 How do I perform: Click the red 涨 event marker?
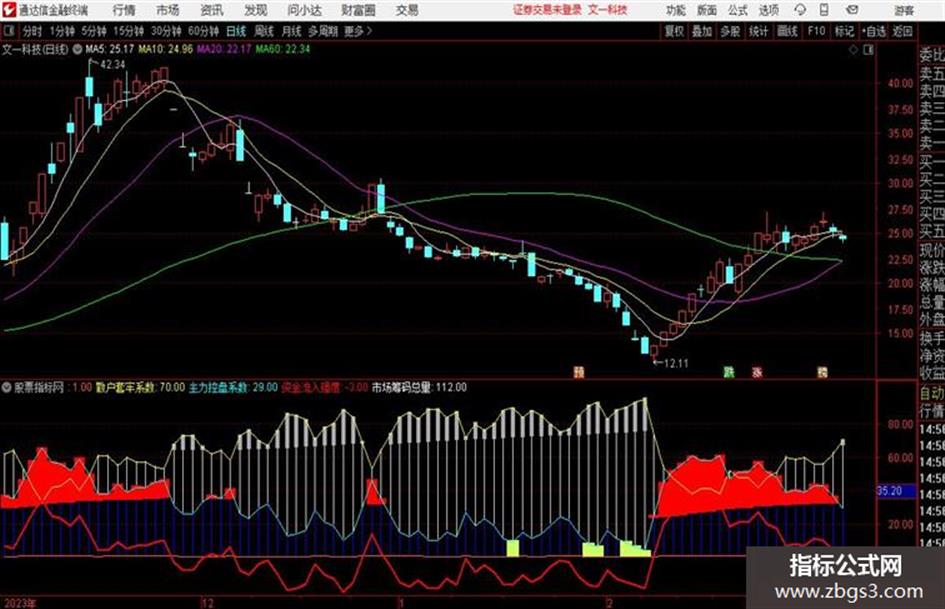click(x=756, y=372)
